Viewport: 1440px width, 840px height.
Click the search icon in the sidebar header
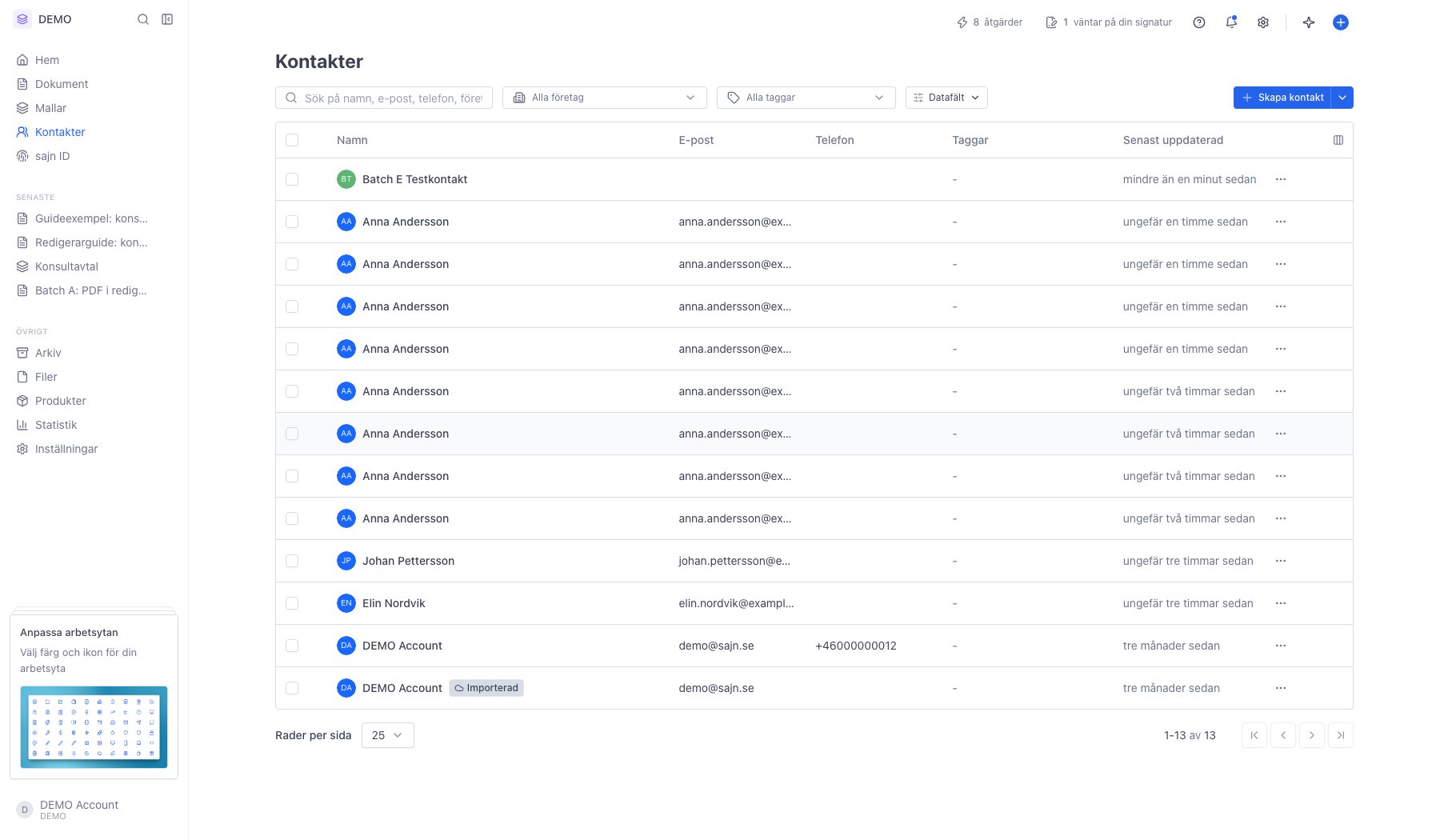[143, 19]
